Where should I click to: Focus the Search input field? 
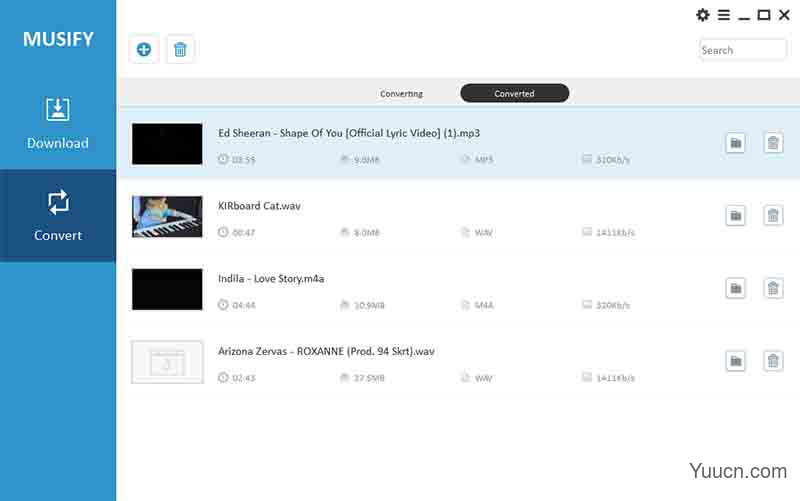click(x=742, y=50)
